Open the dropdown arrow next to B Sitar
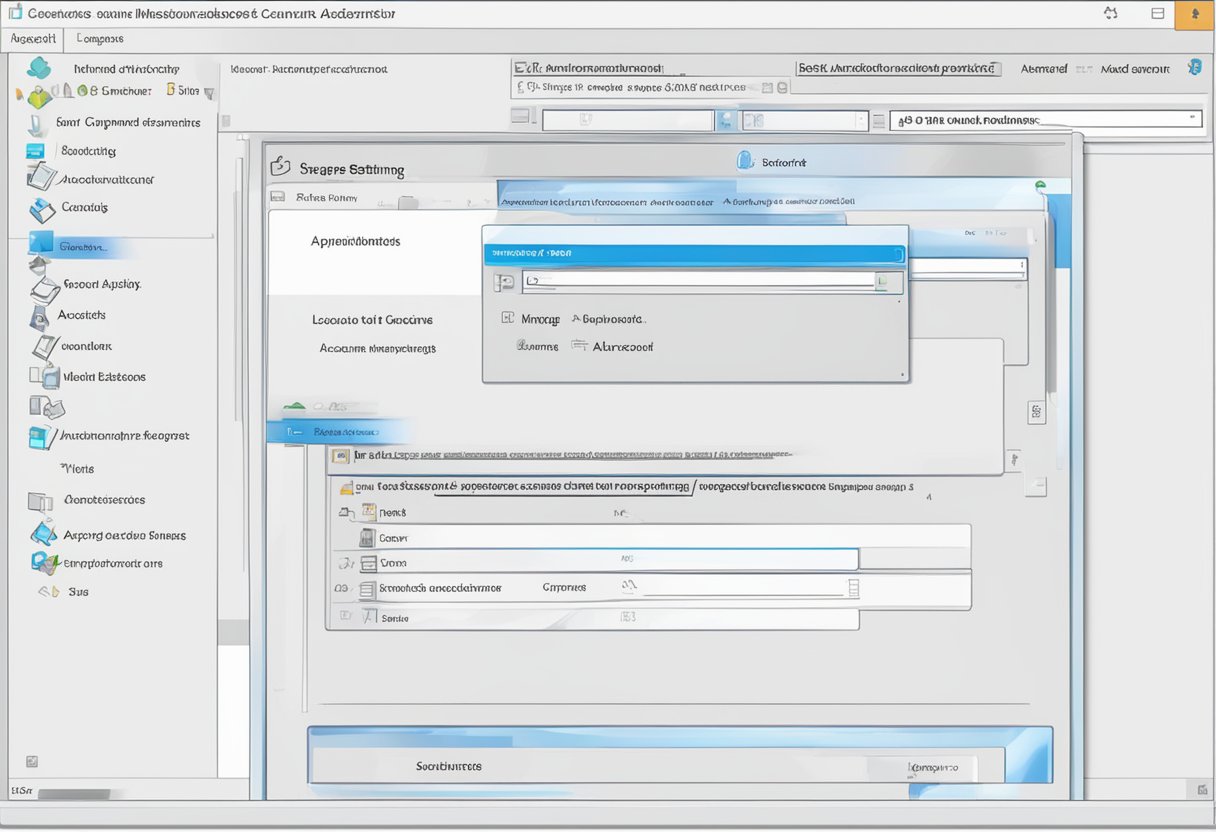 (x=209, y=92)
